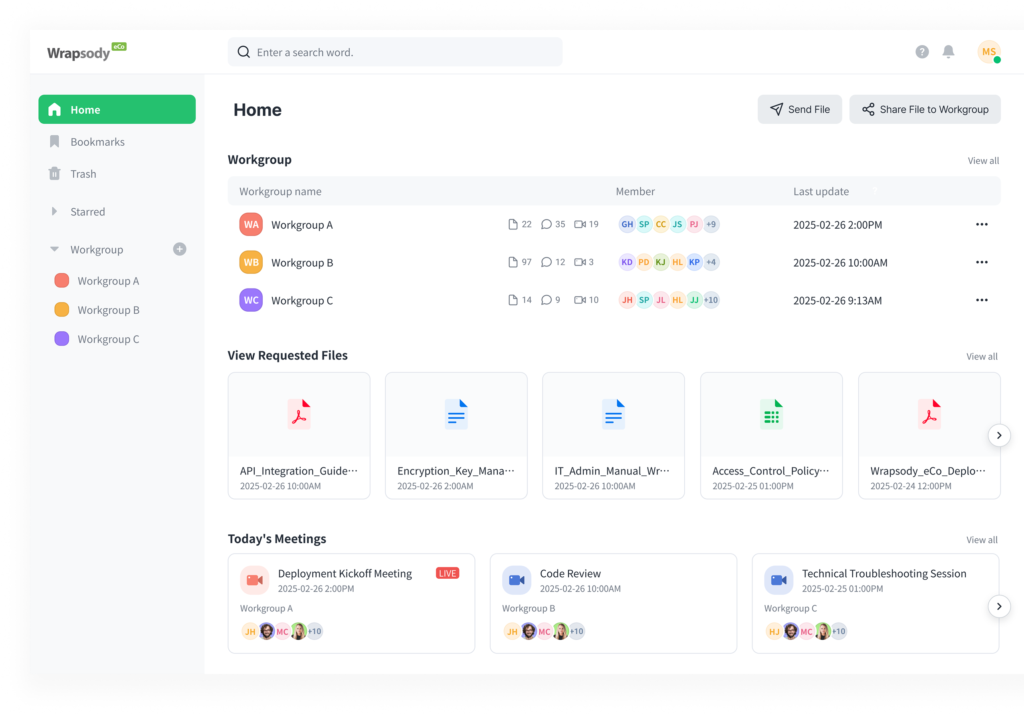Click Share File to Workgroup button
This screenshot has height=716, width=1024.
pyautogui.click(x=925, y=109)
